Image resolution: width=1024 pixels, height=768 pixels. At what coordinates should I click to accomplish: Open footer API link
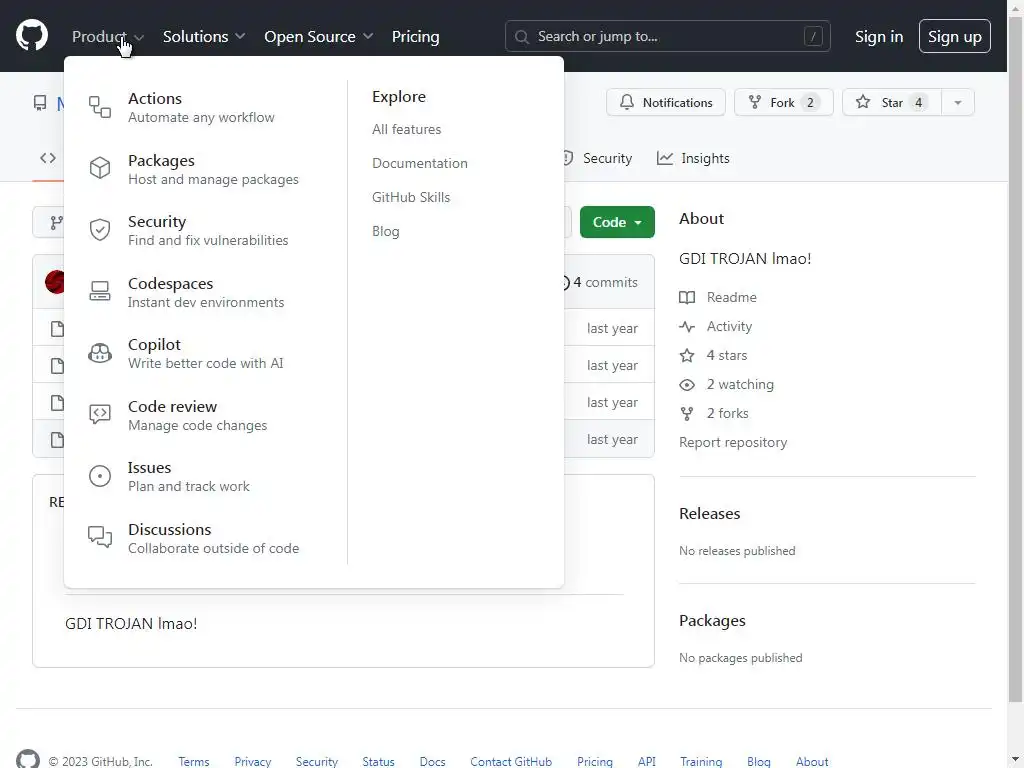coord(647,761)
